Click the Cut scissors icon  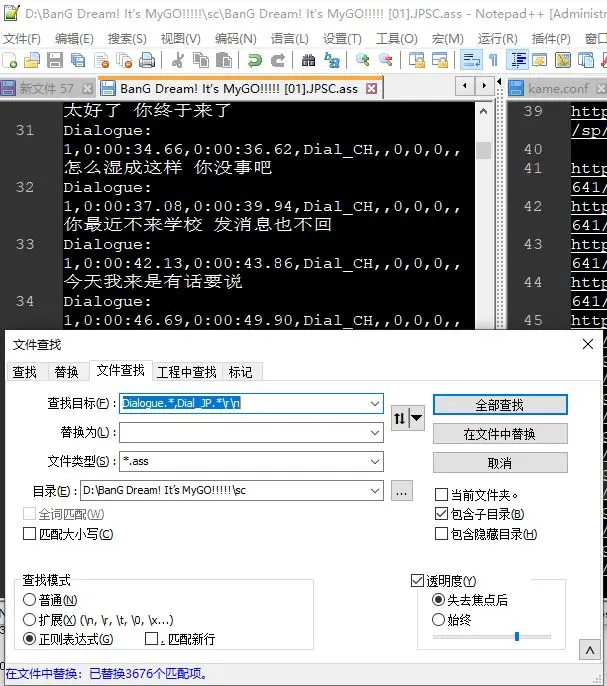177,60
